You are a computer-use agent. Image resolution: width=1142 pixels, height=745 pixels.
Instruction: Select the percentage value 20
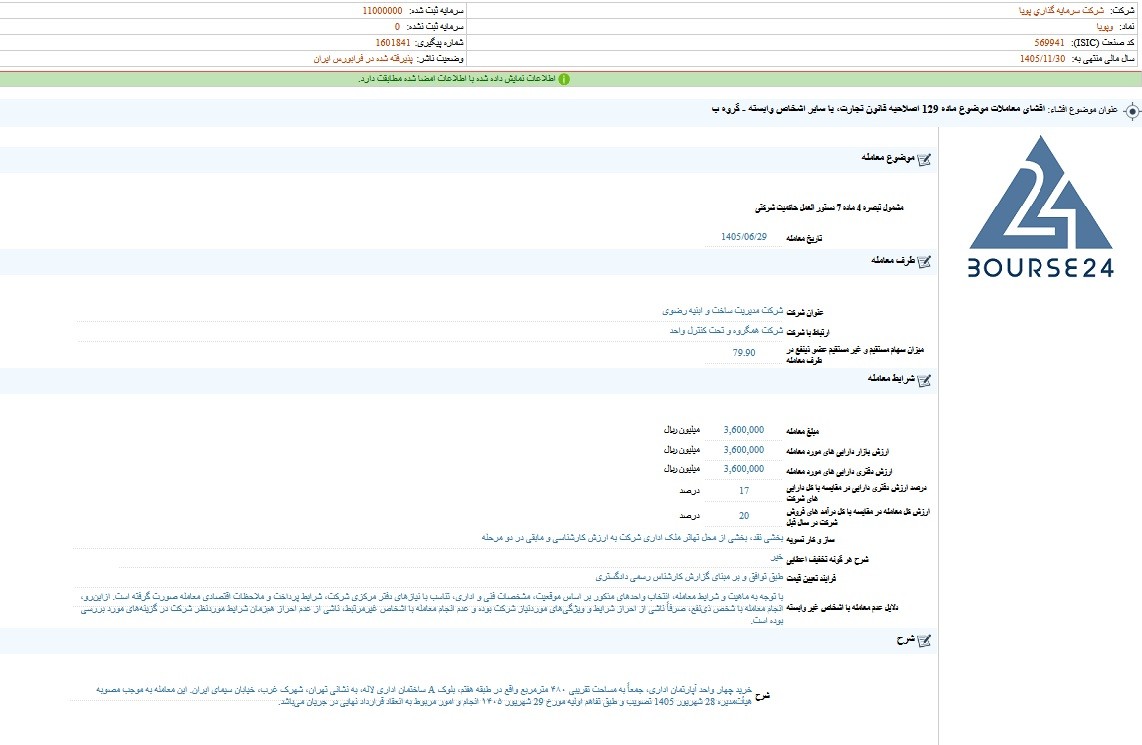(744, 516)
